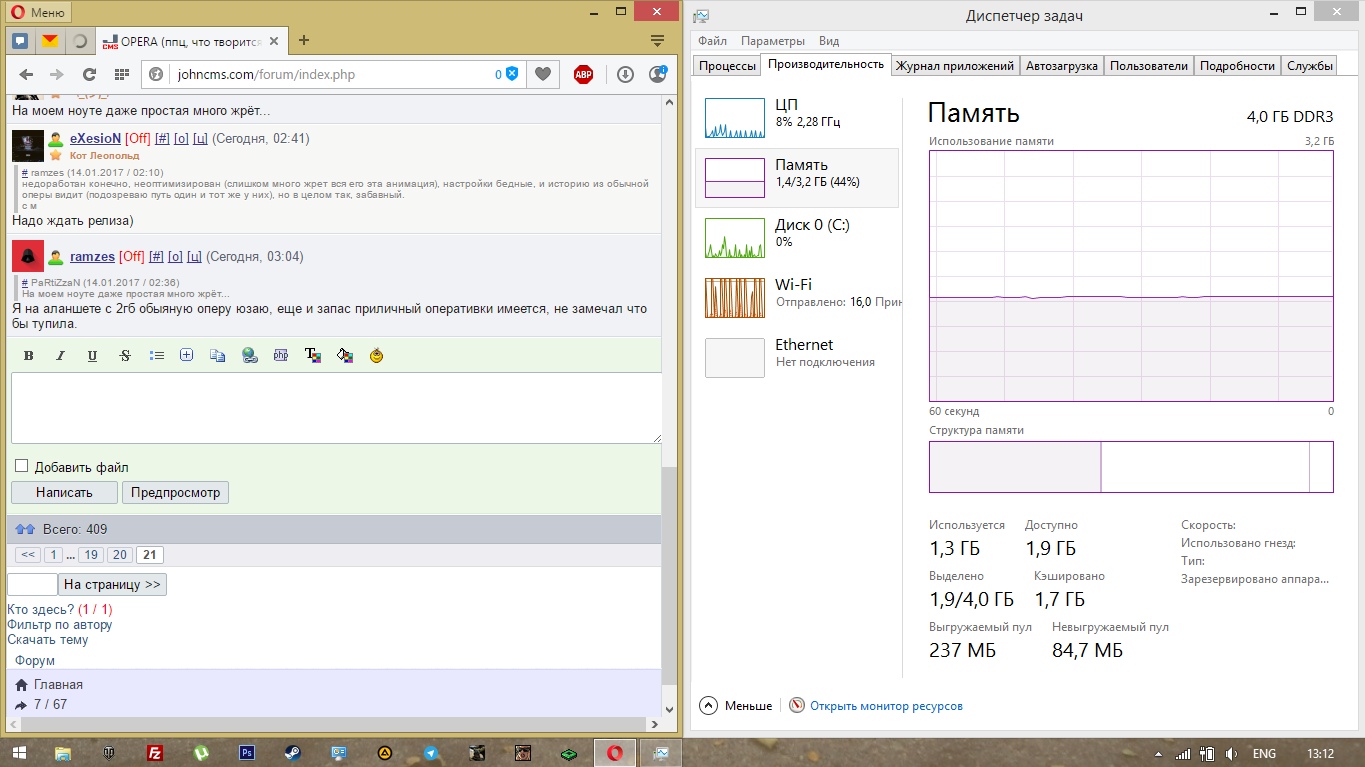This screenshot has height=767, width=1365.
Task: Launch Steam from the Windows taskbar
Action: click(294, 753)
